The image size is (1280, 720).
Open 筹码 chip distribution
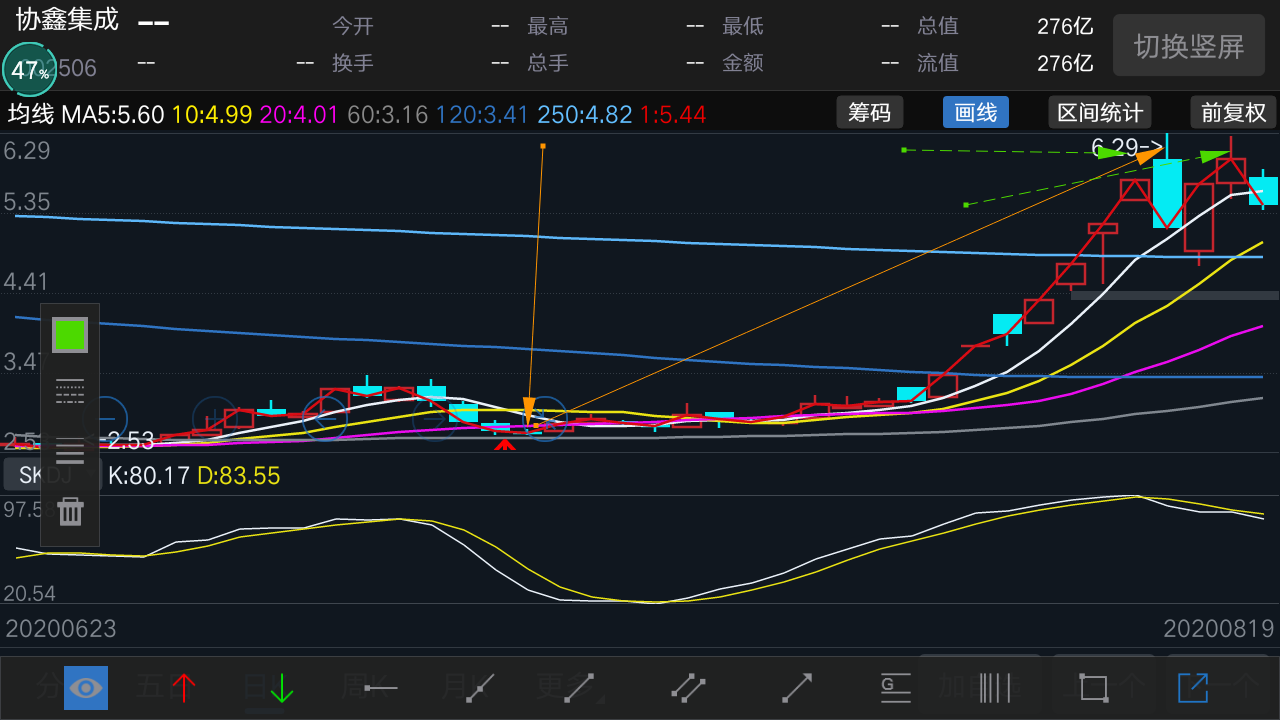(x=870, y=112)
